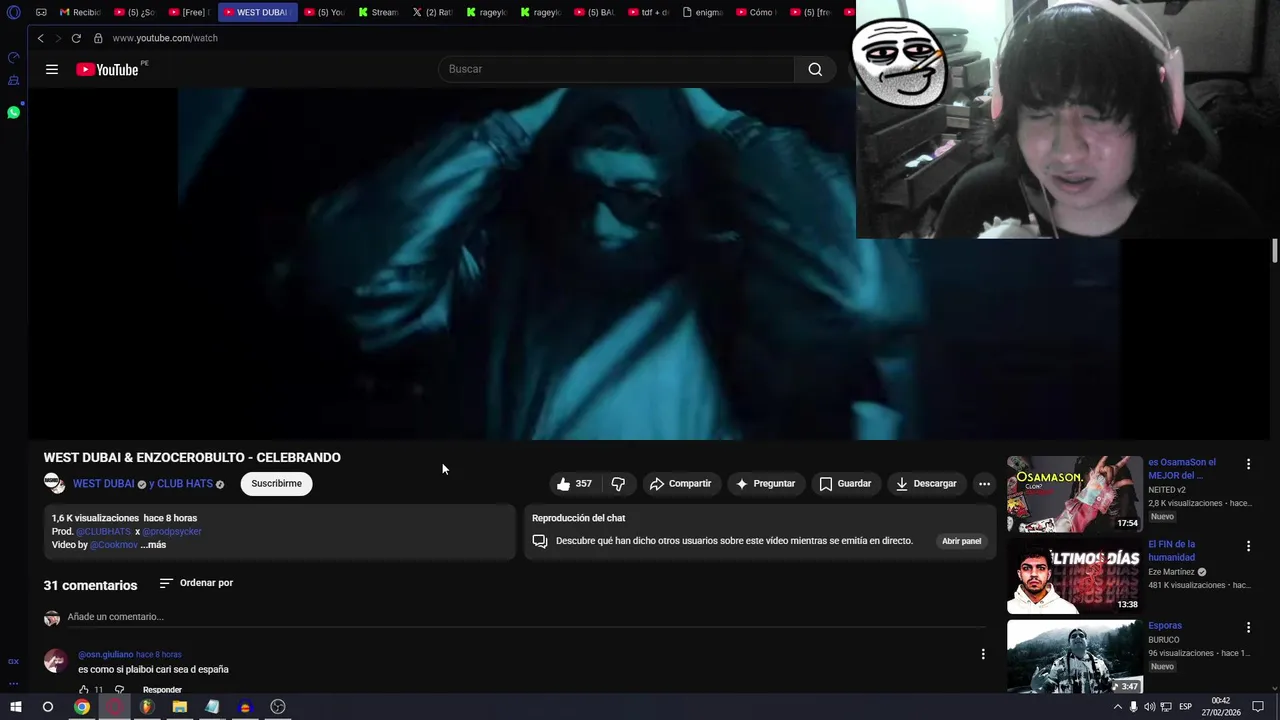Image resolution: width=1280 pixels, height=720 pixels.
Task: Open File Explorer from the taskbar
Action: click(180, 707)
